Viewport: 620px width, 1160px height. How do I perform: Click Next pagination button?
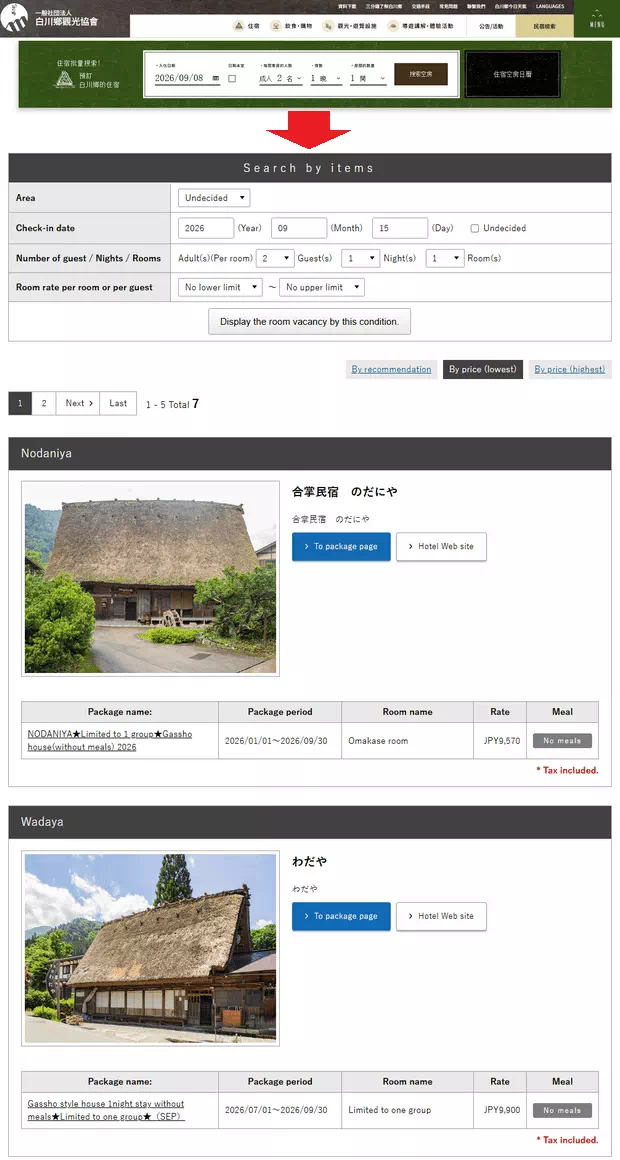click(78, 403)
